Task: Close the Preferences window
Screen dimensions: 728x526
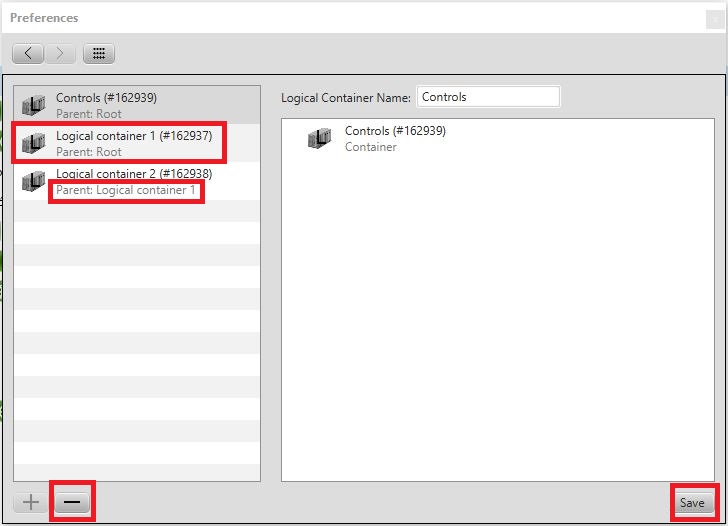Action: 713,18
